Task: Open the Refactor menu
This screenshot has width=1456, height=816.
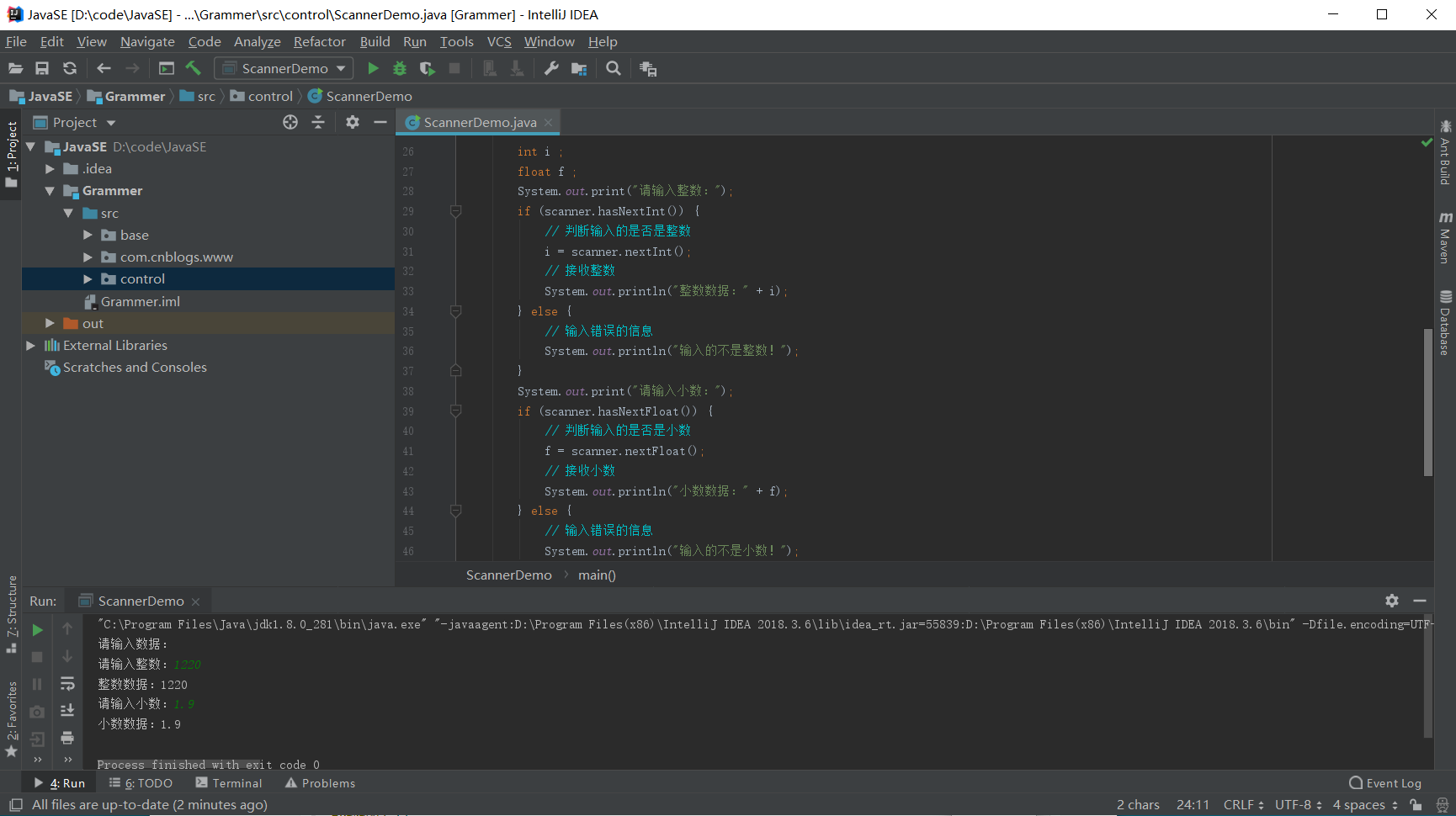Action: click(319, 41)
